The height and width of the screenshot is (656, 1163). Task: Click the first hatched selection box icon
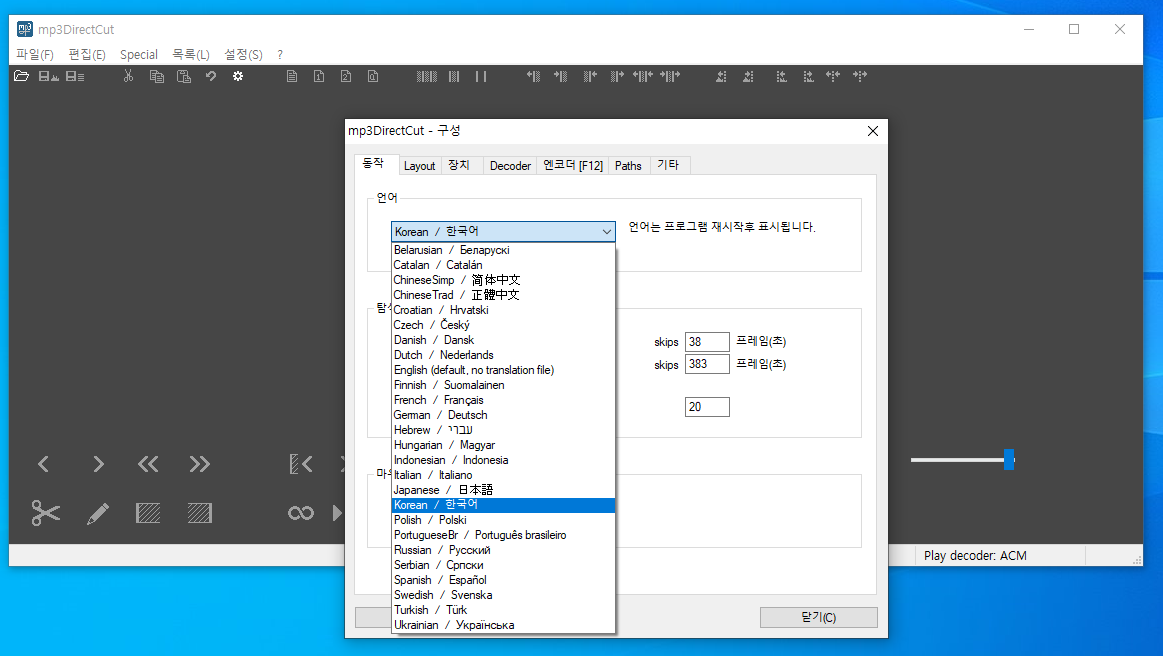pyautogui.click(x=148, y=513)
